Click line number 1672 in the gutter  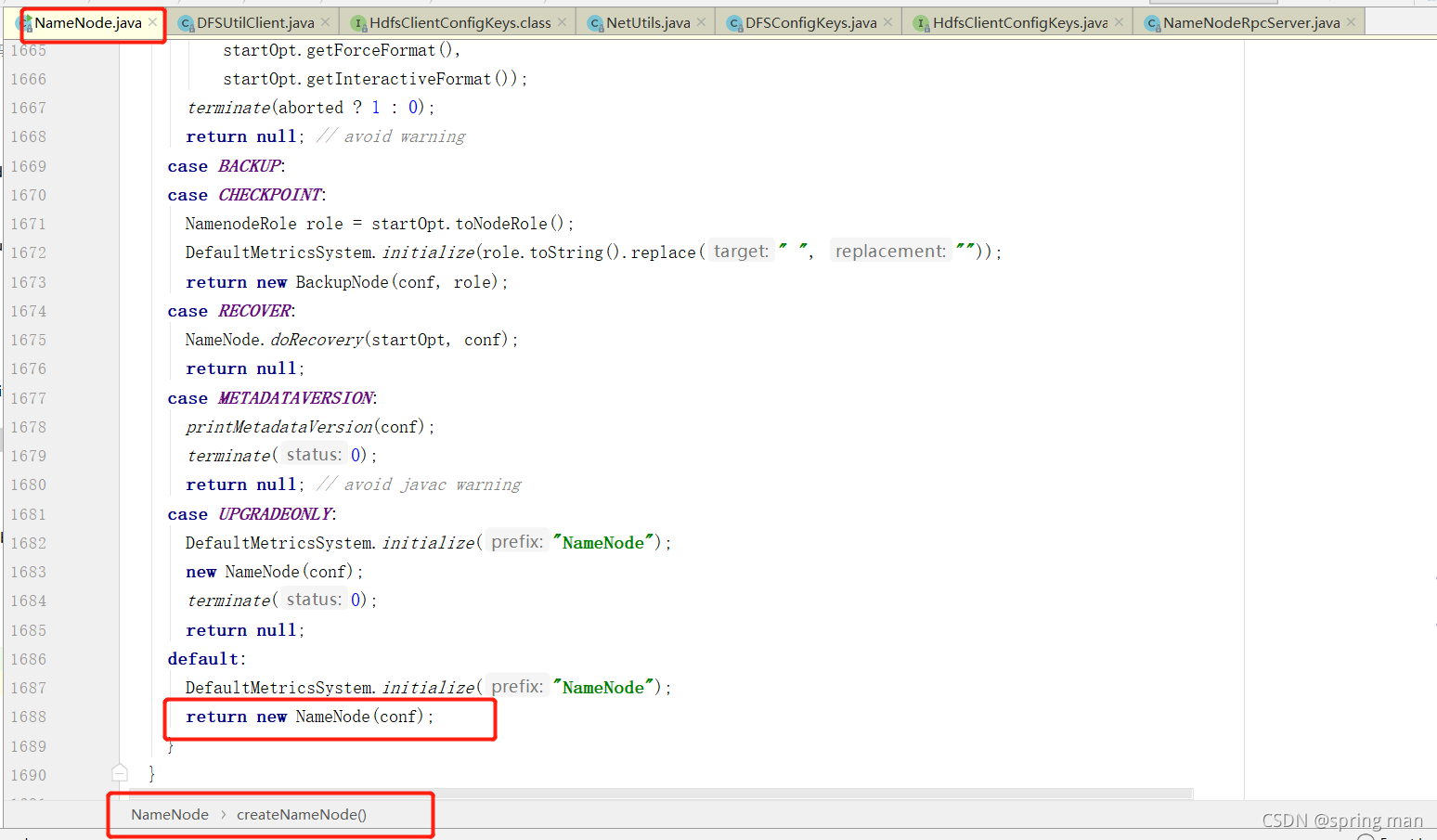(28, 252)
